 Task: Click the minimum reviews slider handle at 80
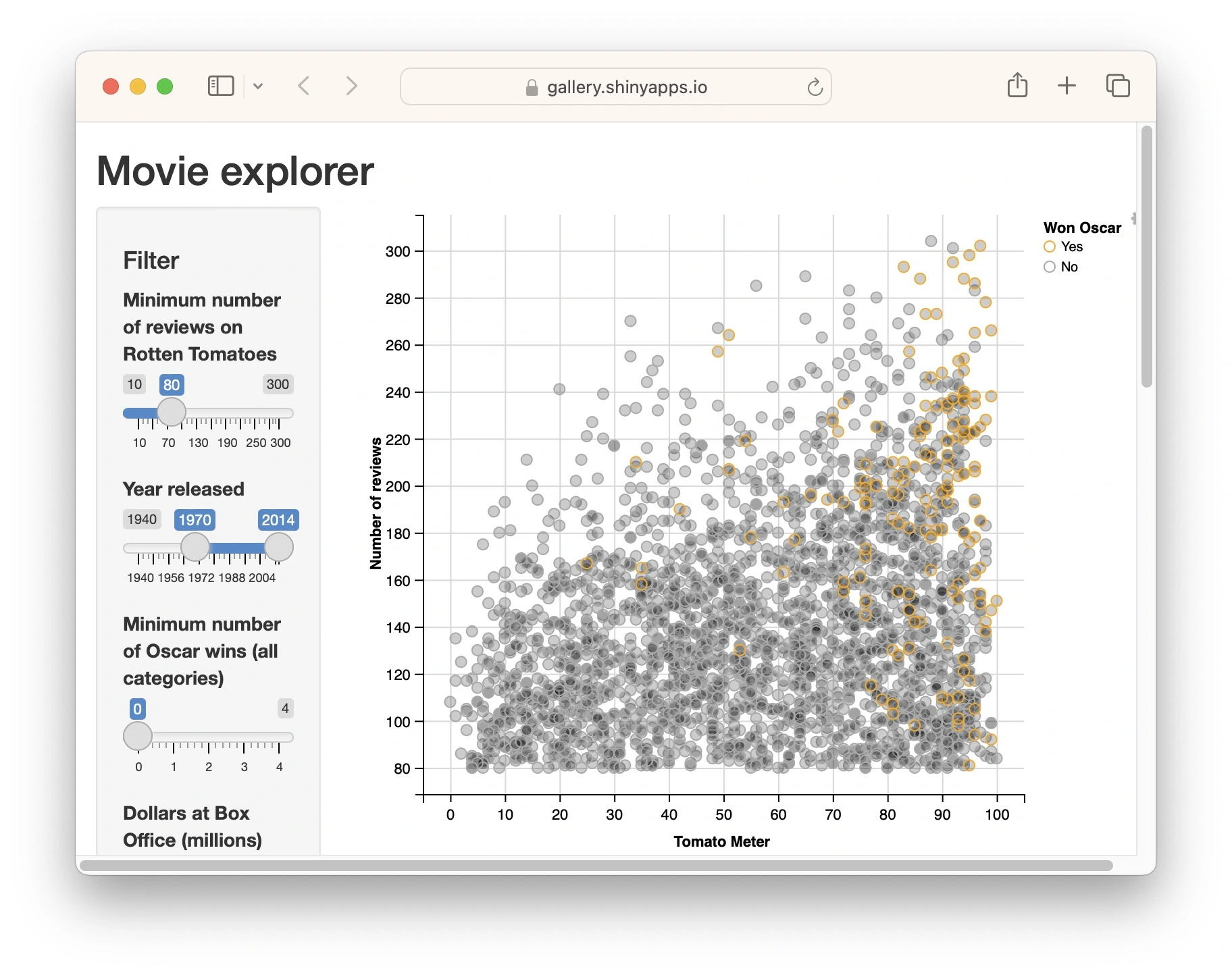[172, 412]
